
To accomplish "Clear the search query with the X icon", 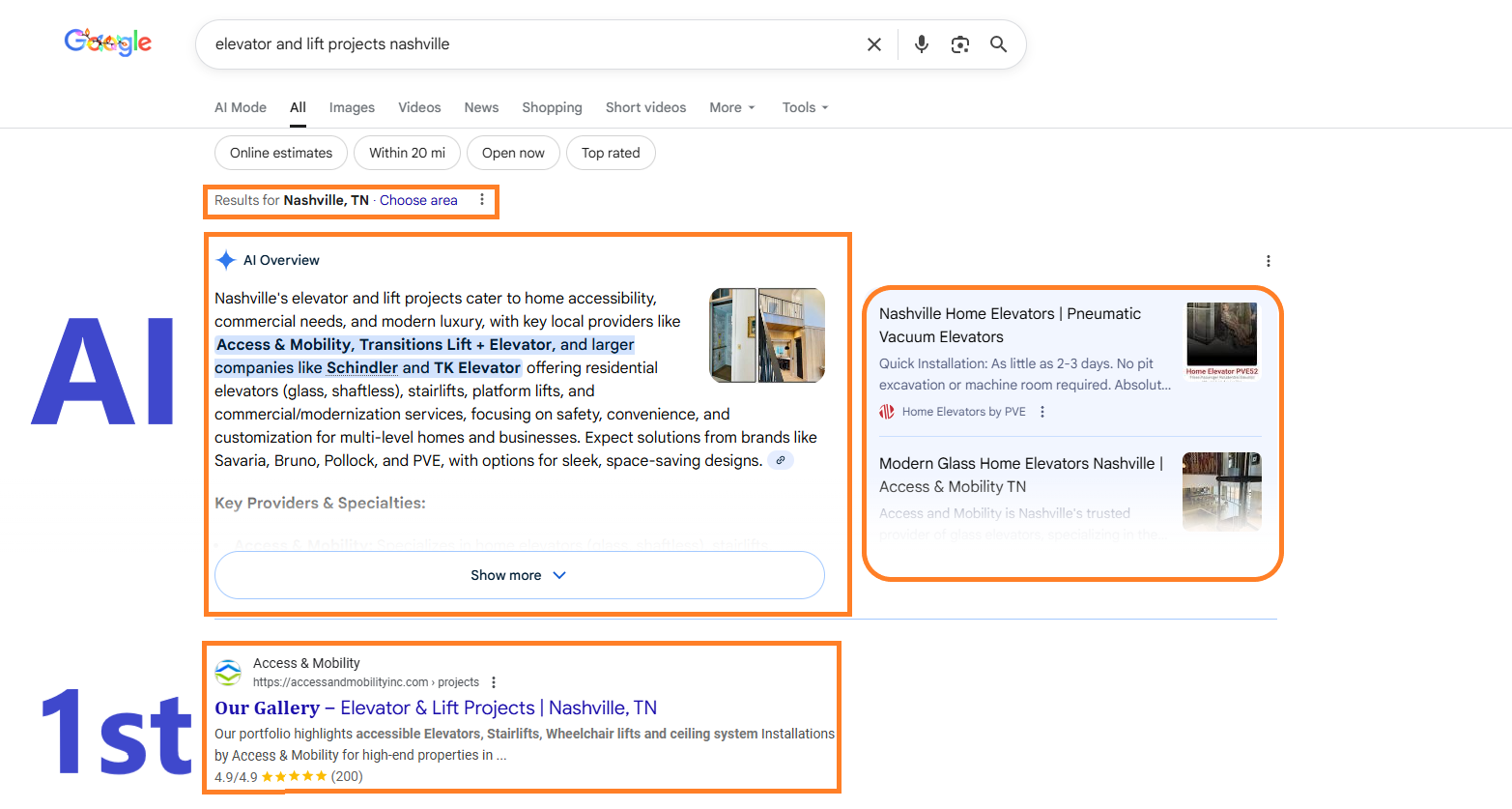I will pyautogui.click(x=874, y=44).
